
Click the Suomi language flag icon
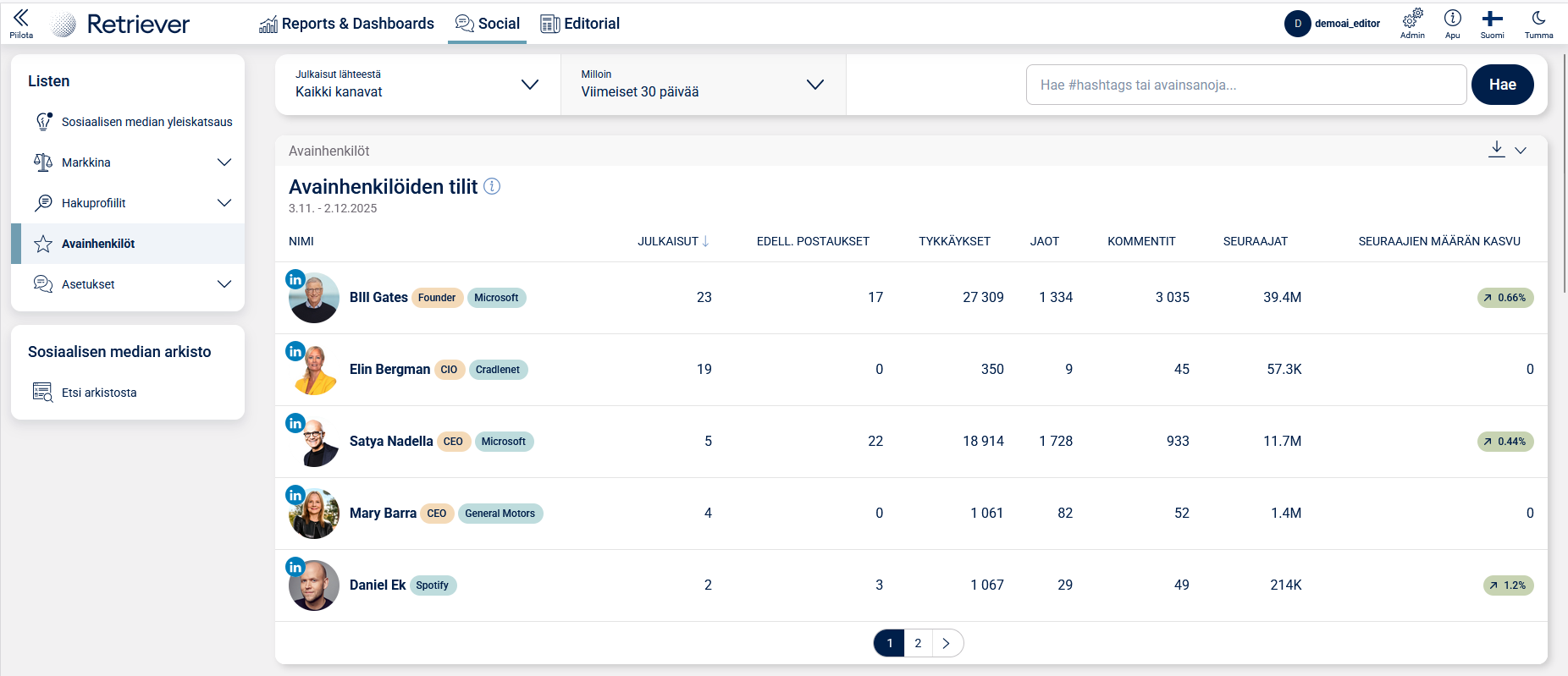point(1492,19)
